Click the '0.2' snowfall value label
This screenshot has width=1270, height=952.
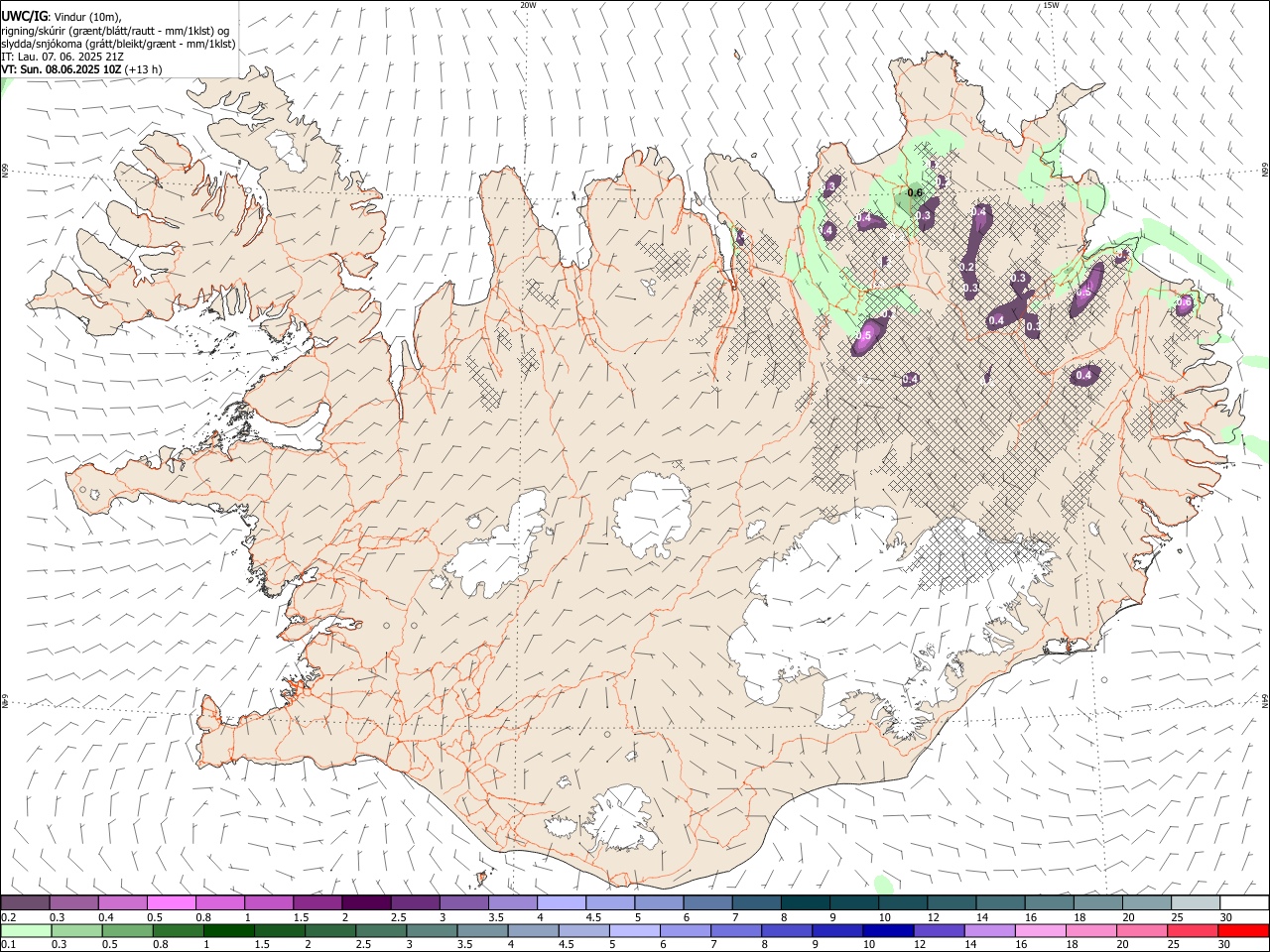968,268
